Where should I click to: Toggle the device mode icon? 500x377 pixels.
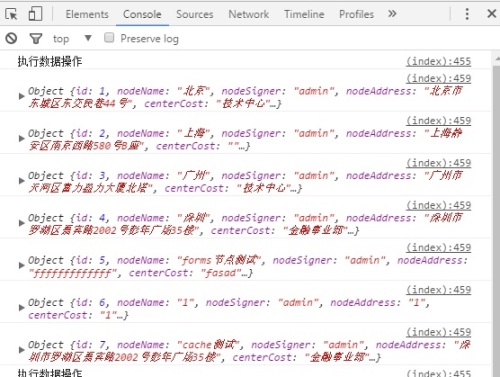(35, 14)
